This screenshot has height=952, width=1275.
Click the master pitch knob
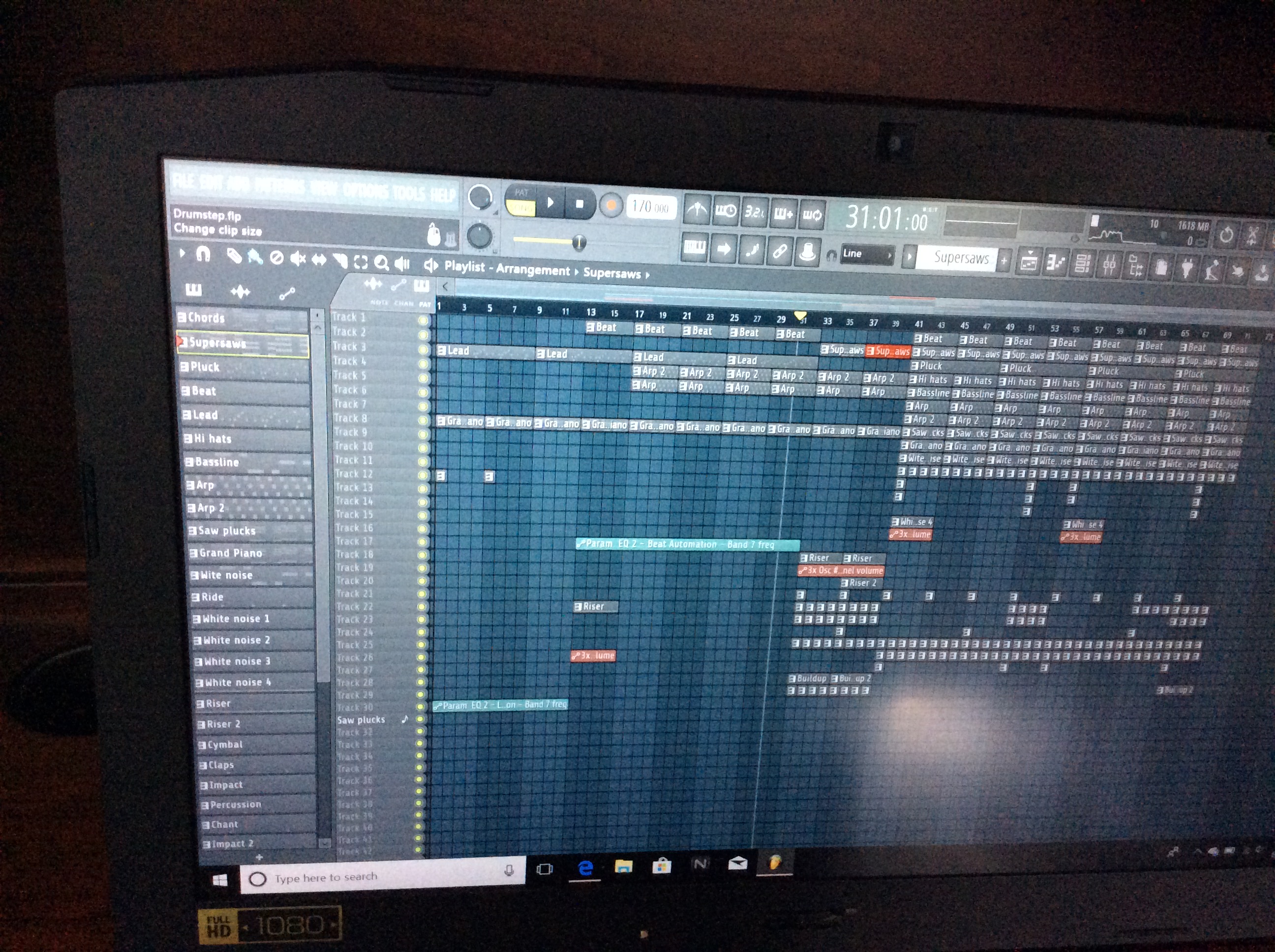[479, 236]
